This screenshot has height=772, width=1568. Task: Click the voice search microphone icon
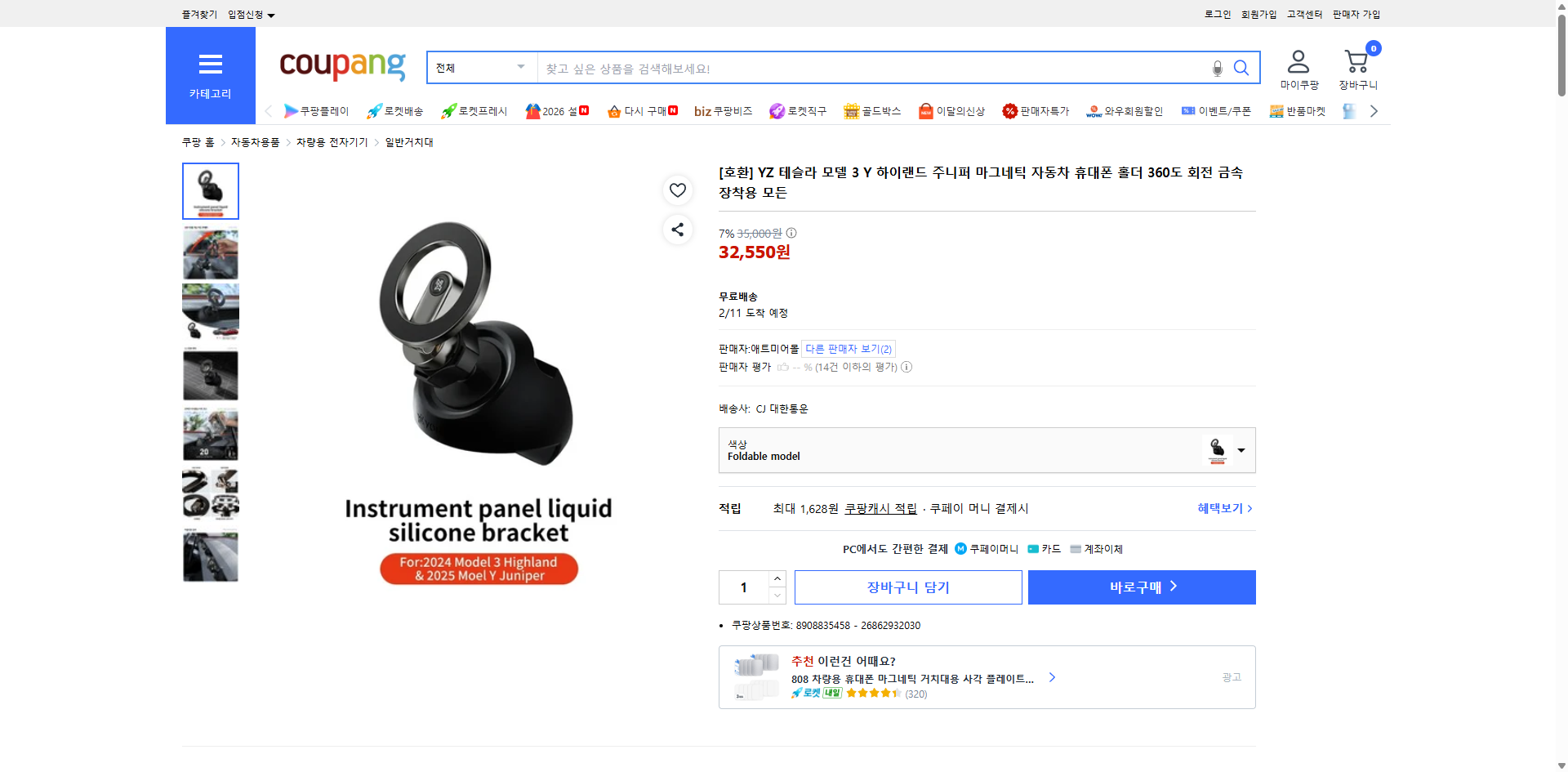(x=1217, y=68)
